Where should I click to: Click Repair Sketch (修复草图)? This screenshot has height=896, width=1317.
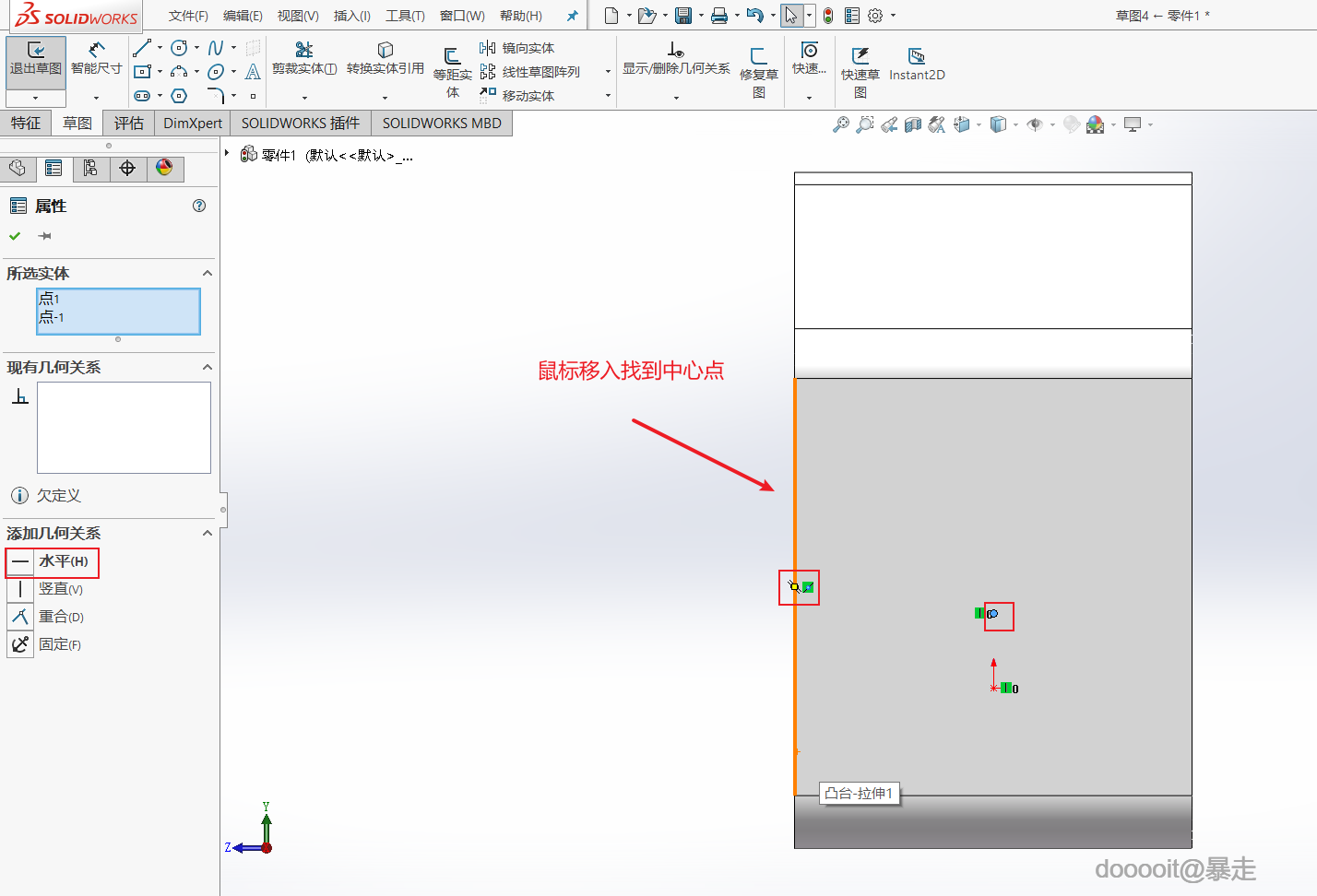point(759,72)
